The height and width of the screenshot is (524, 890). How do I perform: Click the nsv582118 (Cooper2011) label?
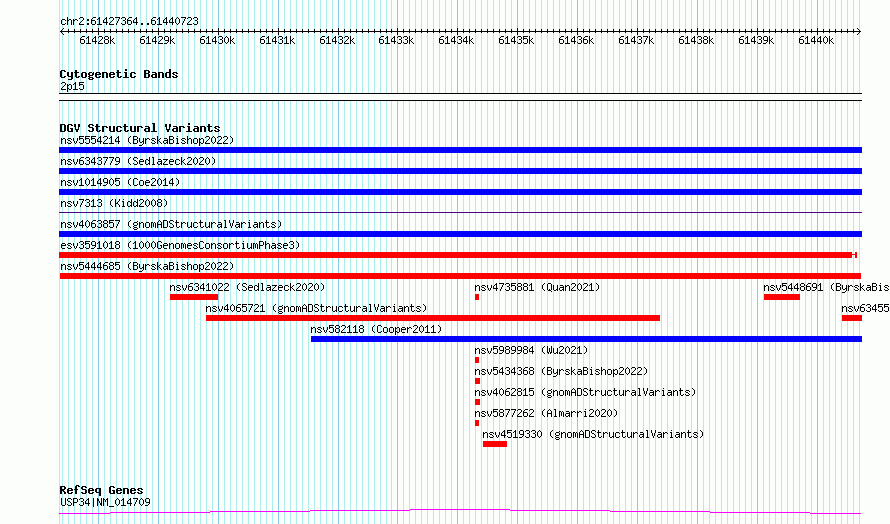click(376, 329)
